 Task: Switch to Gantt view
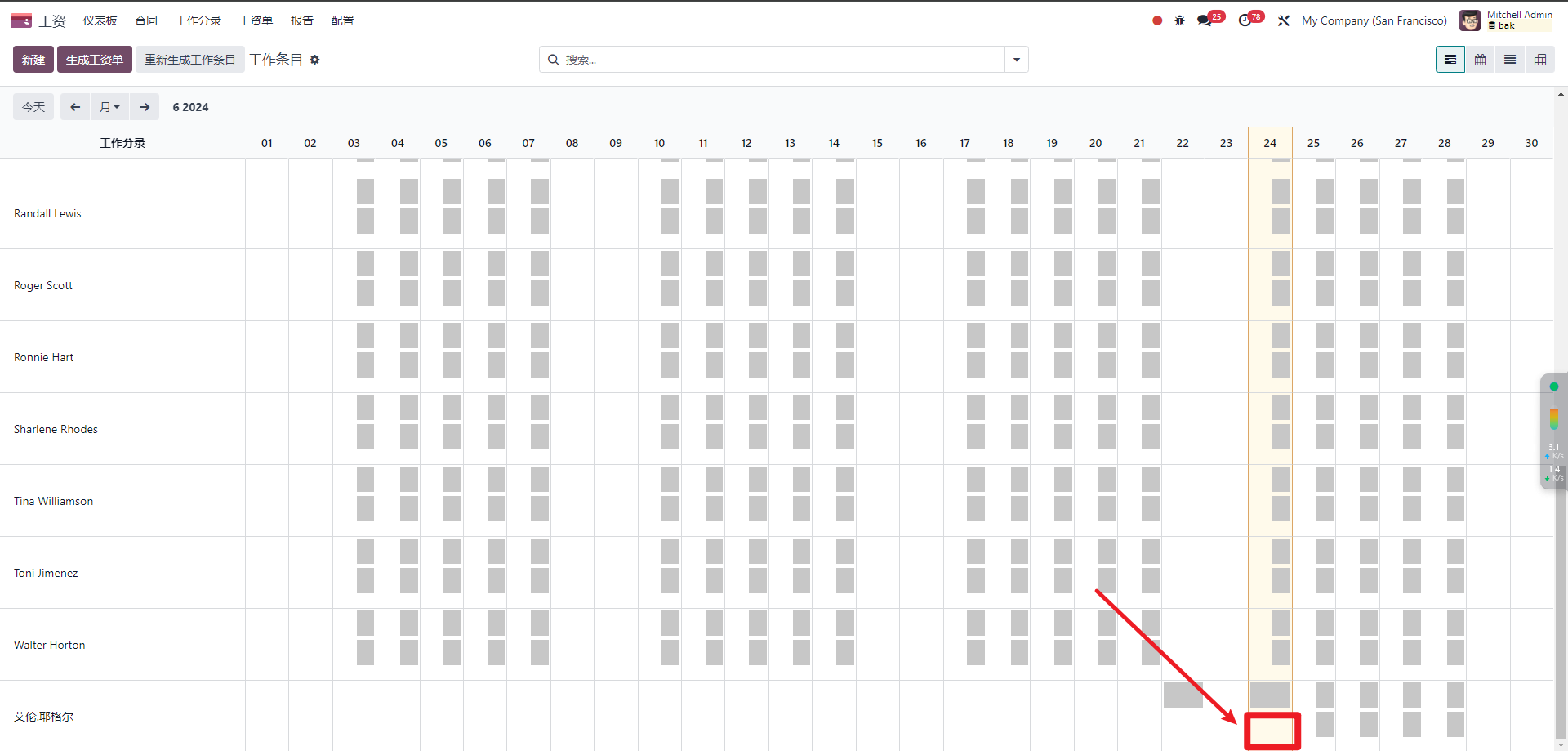1450,60
